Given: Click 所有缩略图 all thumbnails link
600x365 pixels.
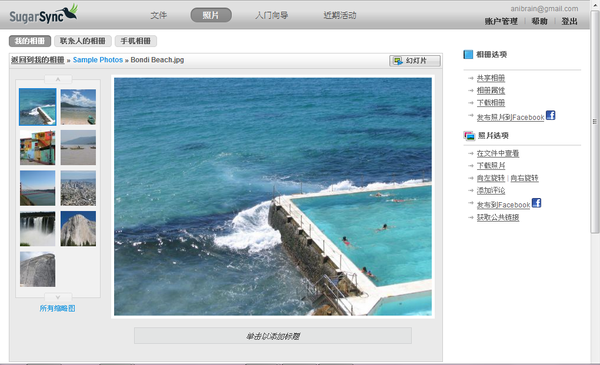Looking at the screenshot, I should pyautogui.click(x=57, y=308).
